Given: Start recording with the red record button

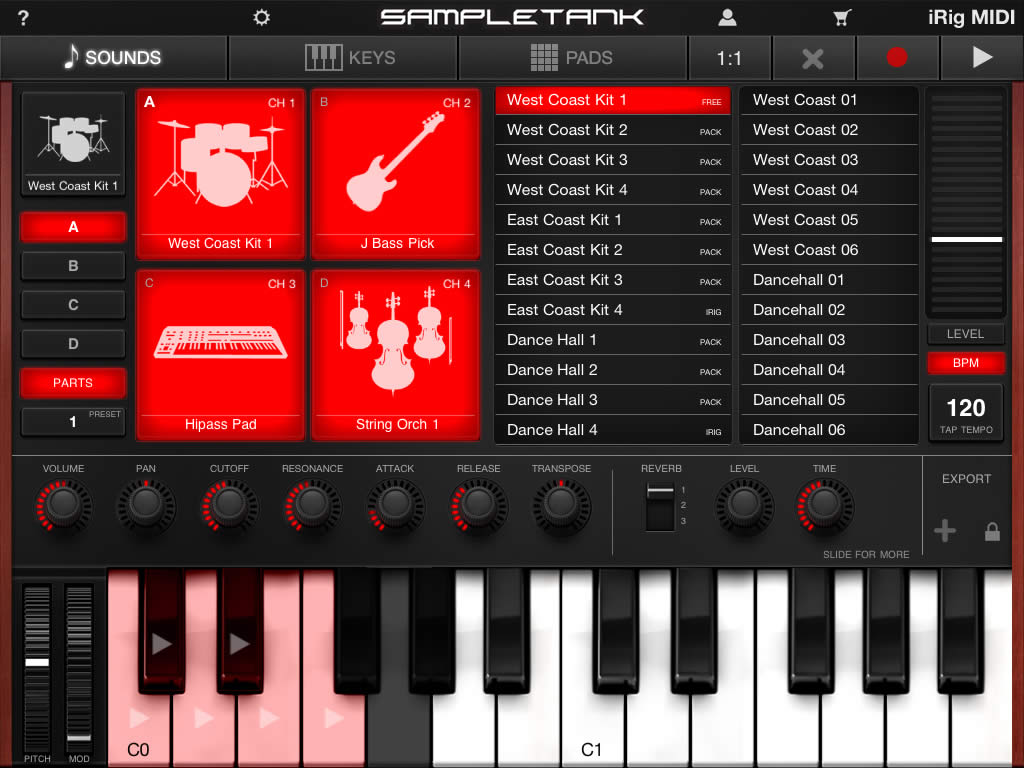Looking at the screenshot, I should pos(897,58).
